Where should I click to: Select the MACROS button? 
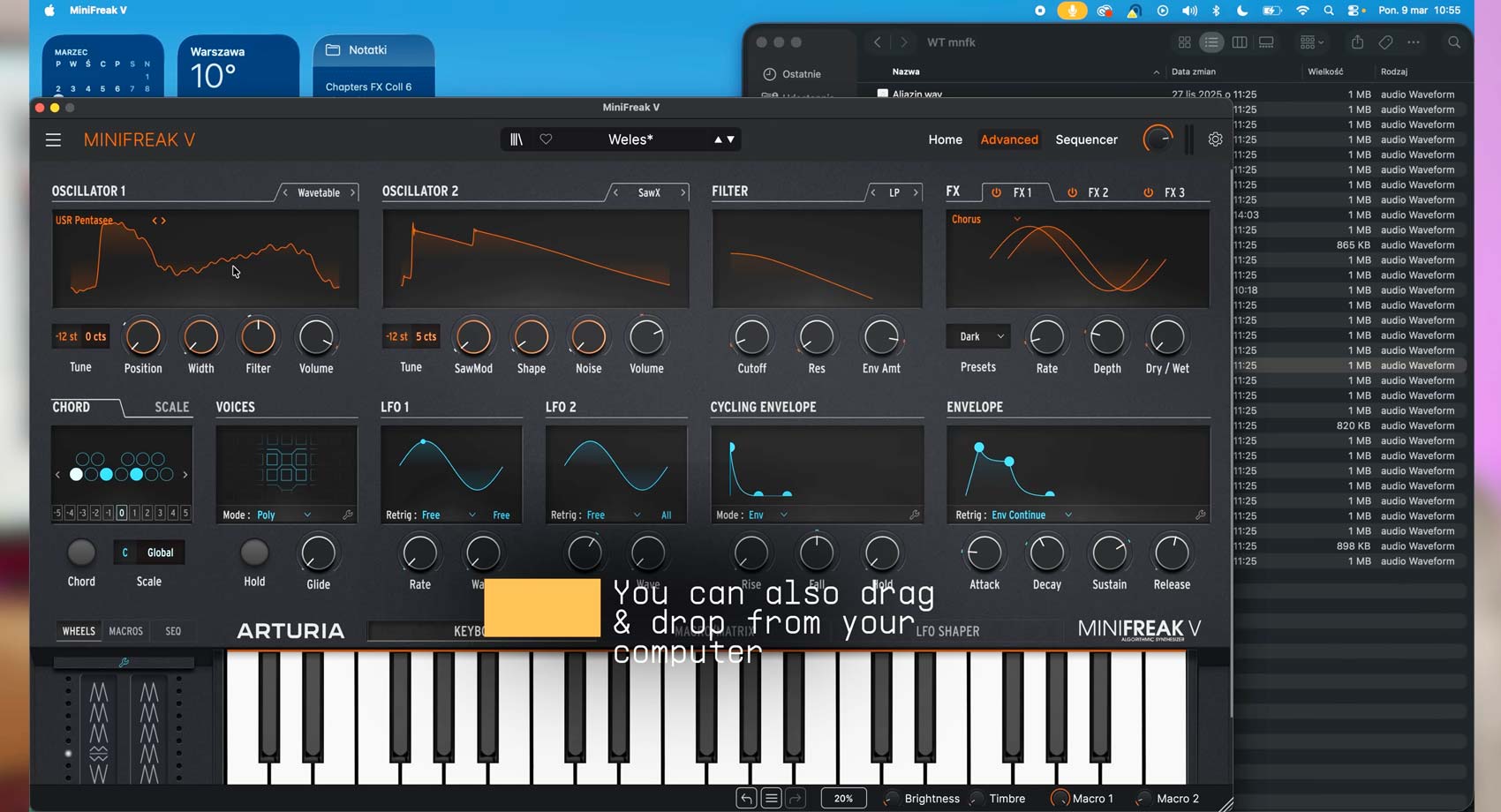pos(125,631)
